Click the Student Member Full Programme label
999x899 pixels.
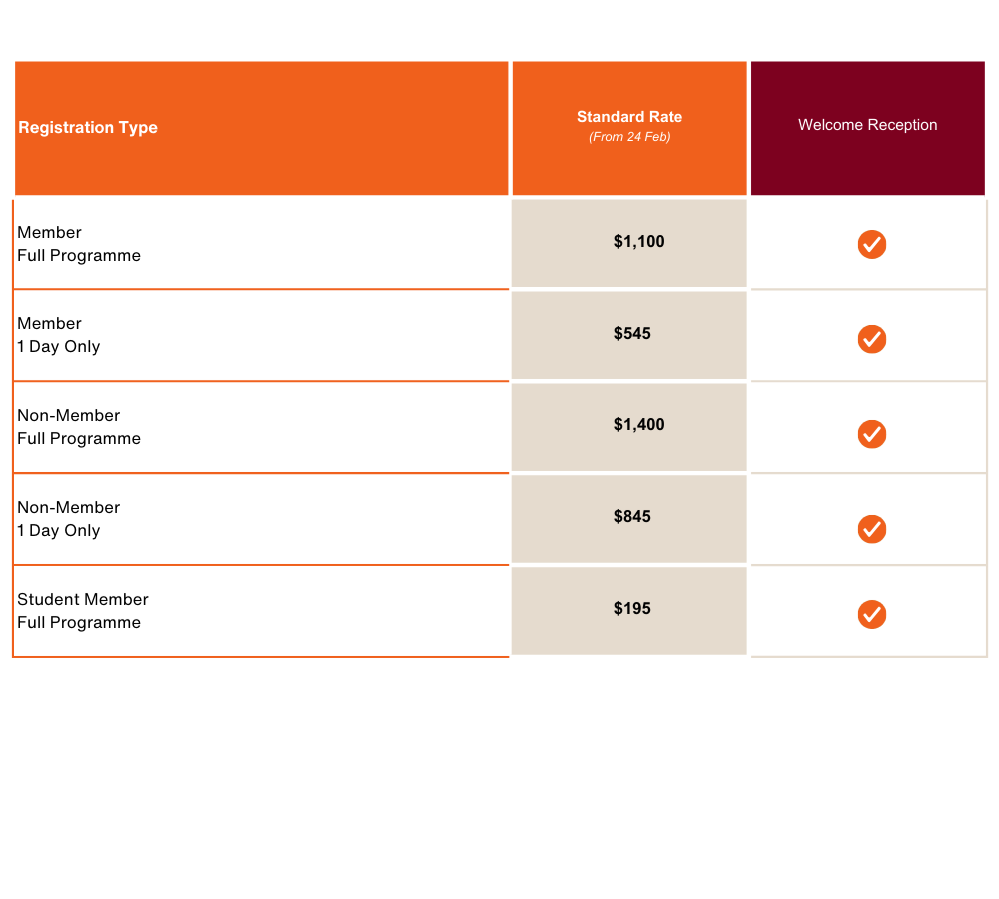pyautogui.click(x=83, y=611)
